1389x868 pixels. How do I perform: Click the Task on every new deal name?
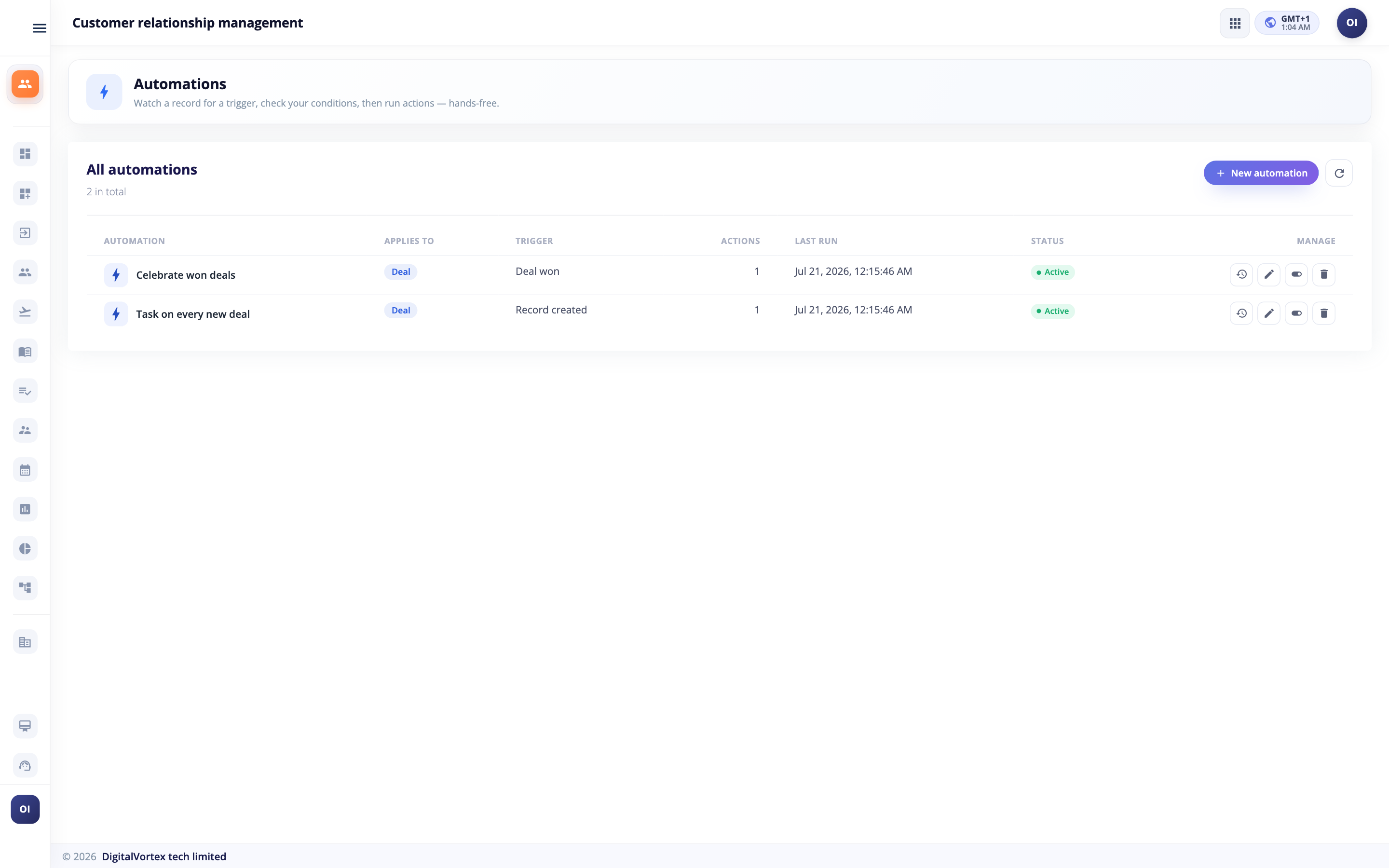pyautogui.click(x=193, y=314)
